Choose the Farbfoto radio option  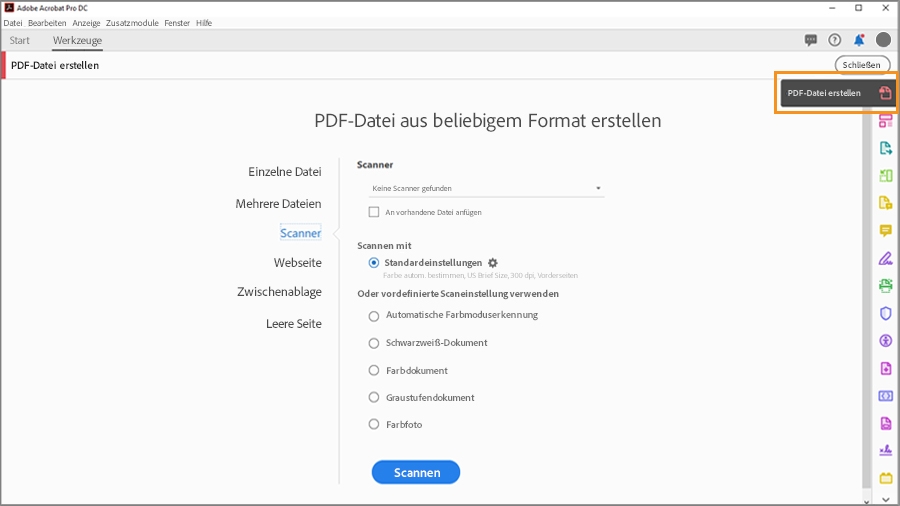(x=374, y=425)
